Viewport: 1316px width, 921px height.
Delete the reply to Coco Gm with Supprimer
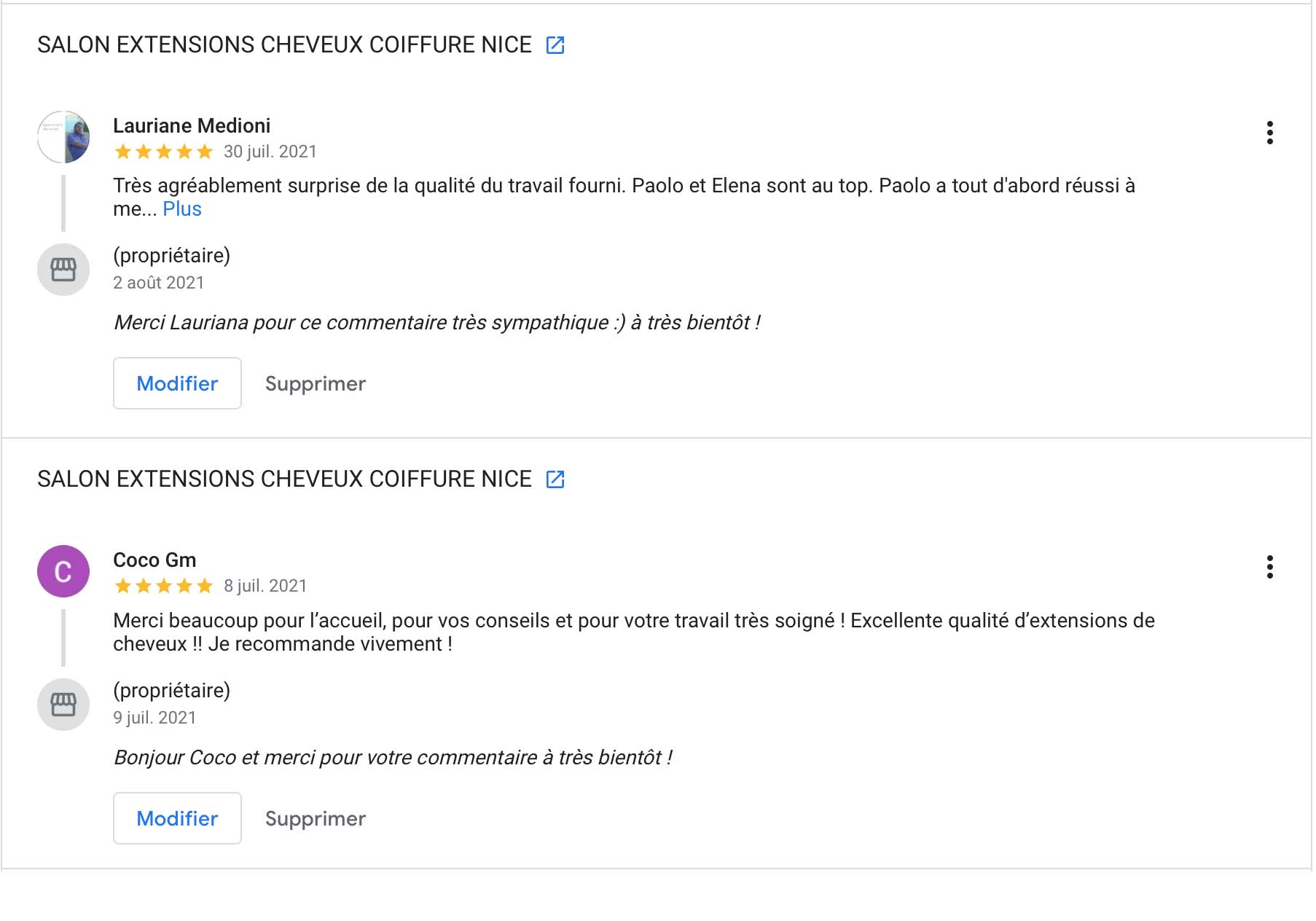click(x=316, y=819)
